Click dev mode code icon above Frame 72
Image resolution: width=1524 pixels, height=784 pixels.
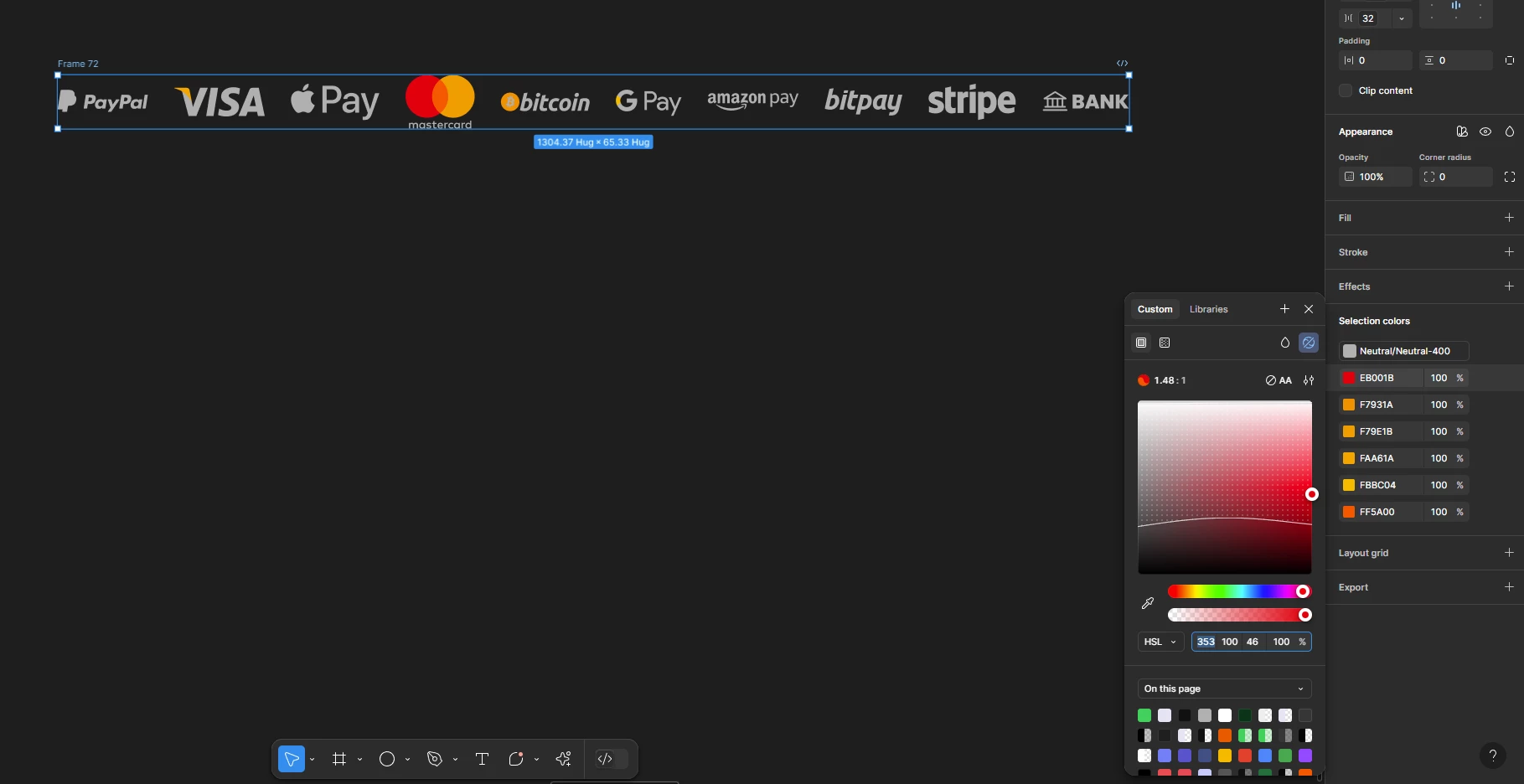(1122, 64)
